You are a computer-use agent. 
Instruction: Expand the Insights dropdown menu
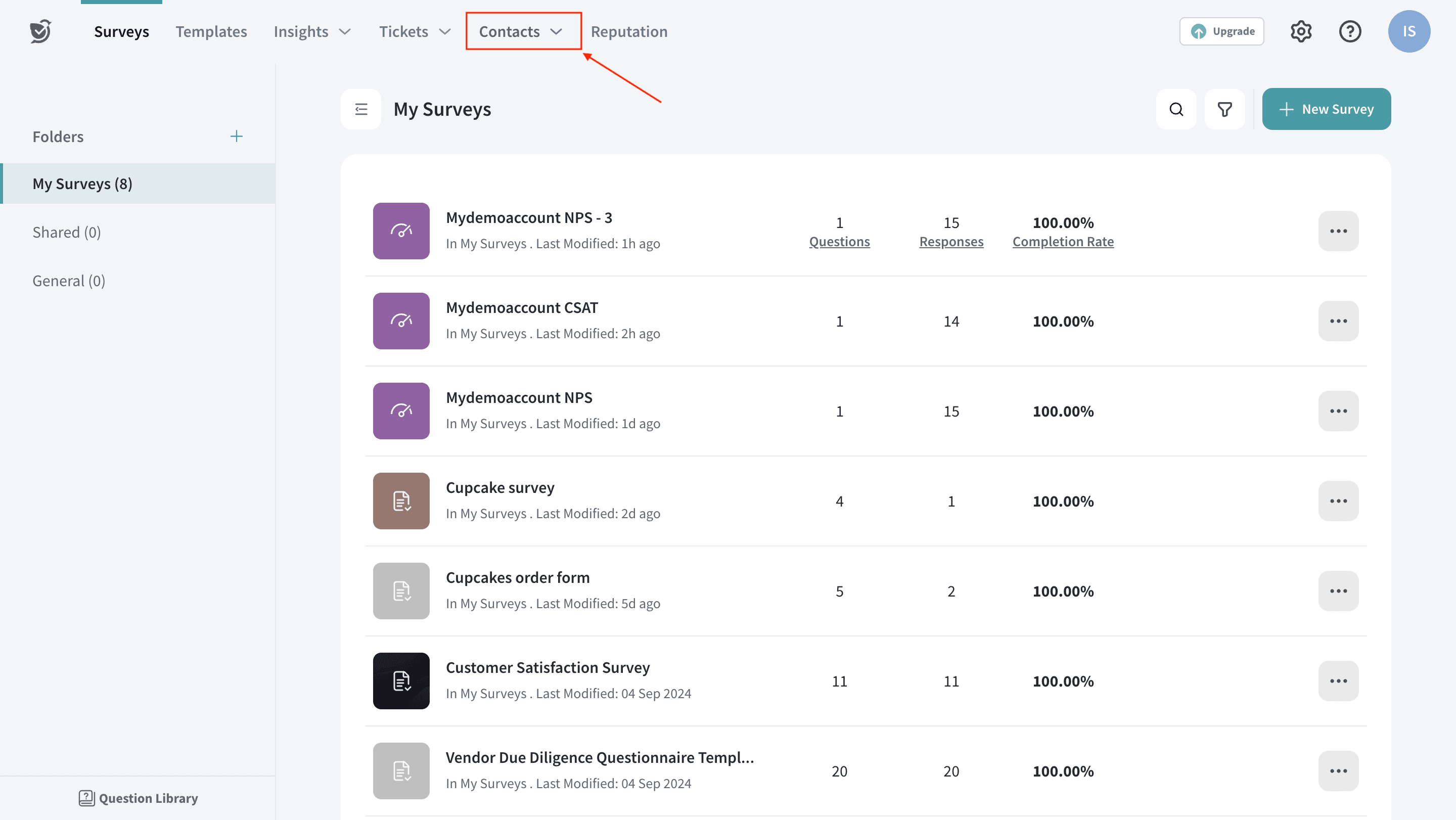coord(312,32)
